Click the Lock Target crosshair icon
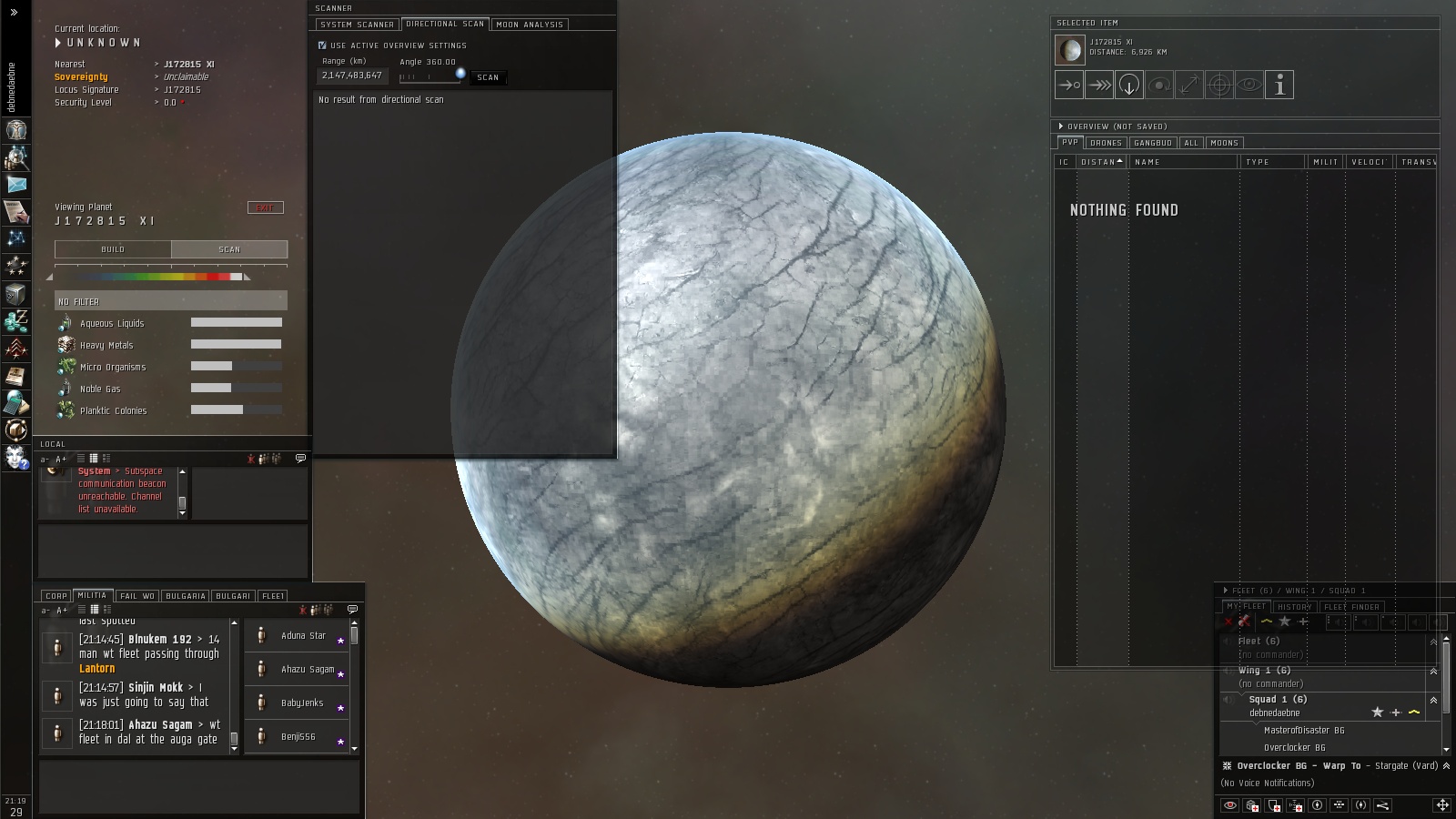This screenshot has width=1456, height=819. click(x=1219, y=85)
